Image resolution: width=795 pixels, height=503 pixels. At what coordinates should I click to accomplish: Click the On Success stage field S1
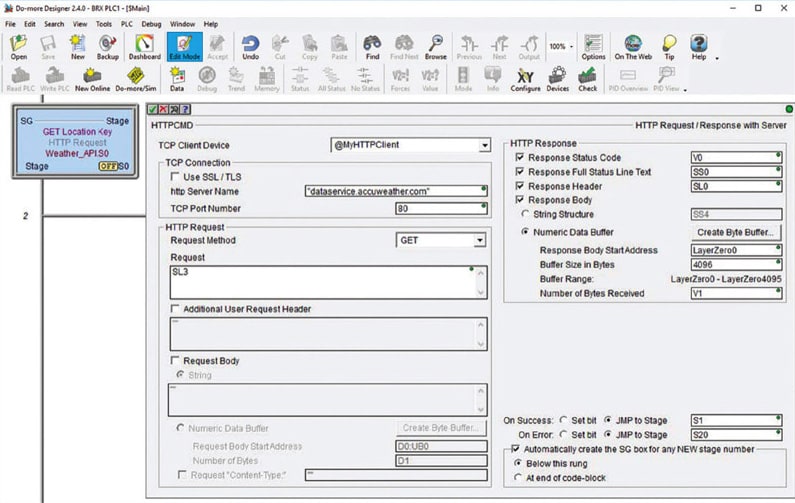736,420
